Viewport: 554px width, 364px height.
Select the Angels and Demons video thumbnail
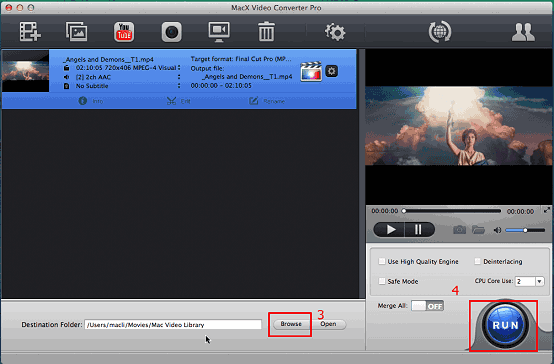(x=25, y=71)
